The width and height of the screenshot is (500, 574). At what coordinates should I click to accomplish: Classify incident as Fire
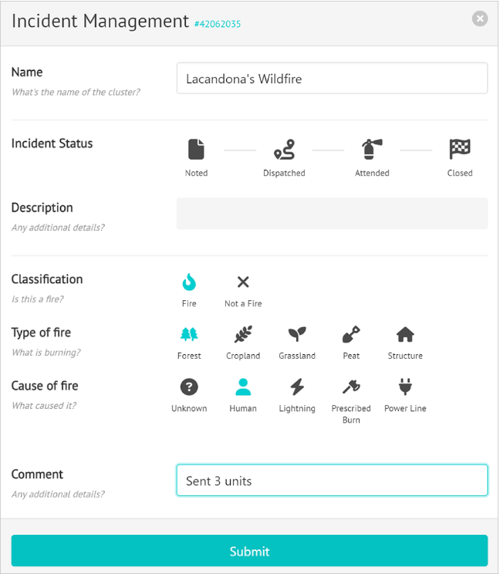click(x=189, y=282)
